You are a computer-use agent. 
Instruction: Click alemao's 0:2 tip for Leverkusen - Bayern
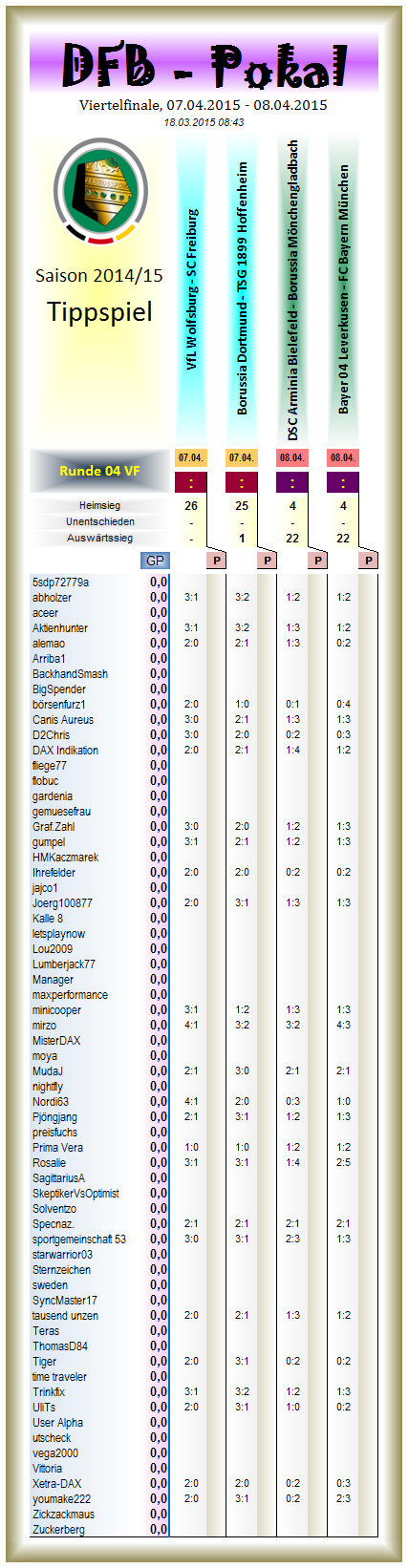click(x=343, y=643)
